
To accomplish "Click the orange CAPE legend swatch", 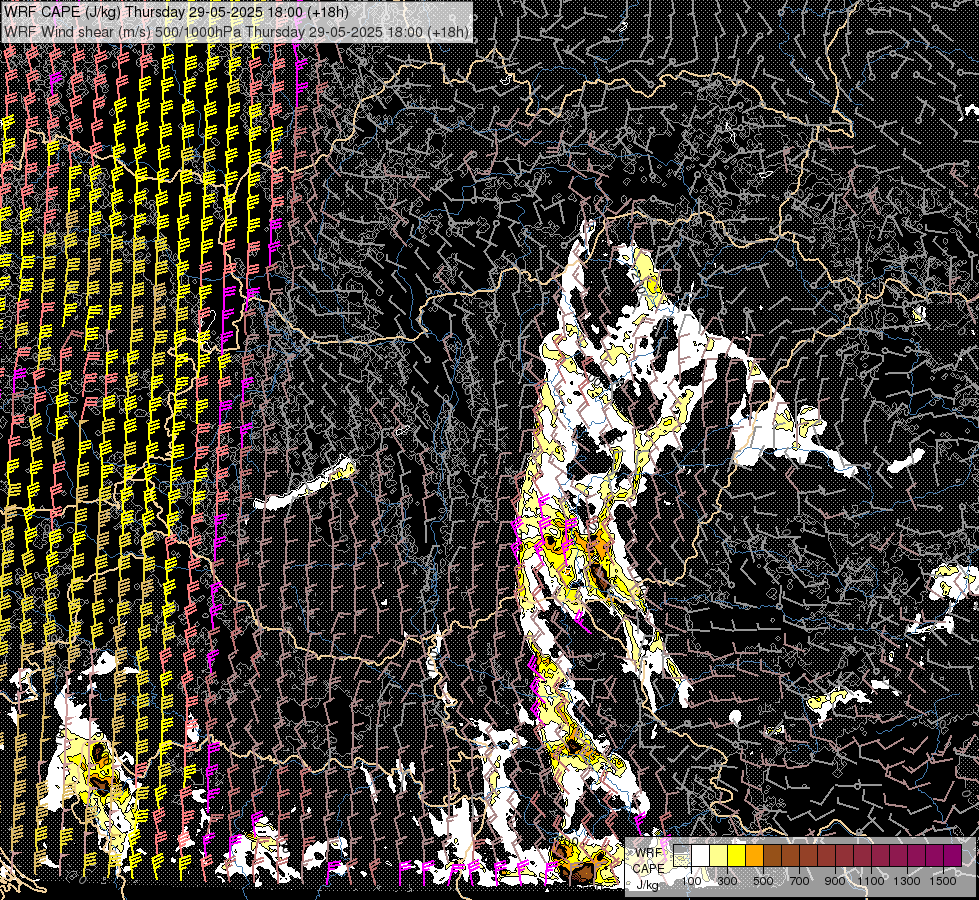I will point(754,855).
